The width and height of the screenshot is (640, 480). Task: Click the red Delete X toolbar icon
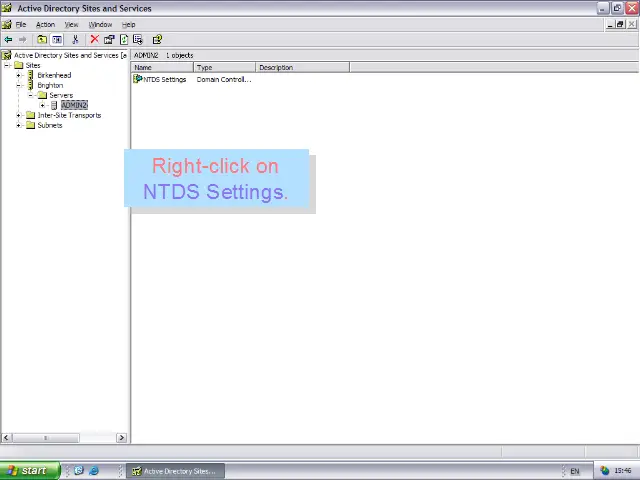pos(94,39)
